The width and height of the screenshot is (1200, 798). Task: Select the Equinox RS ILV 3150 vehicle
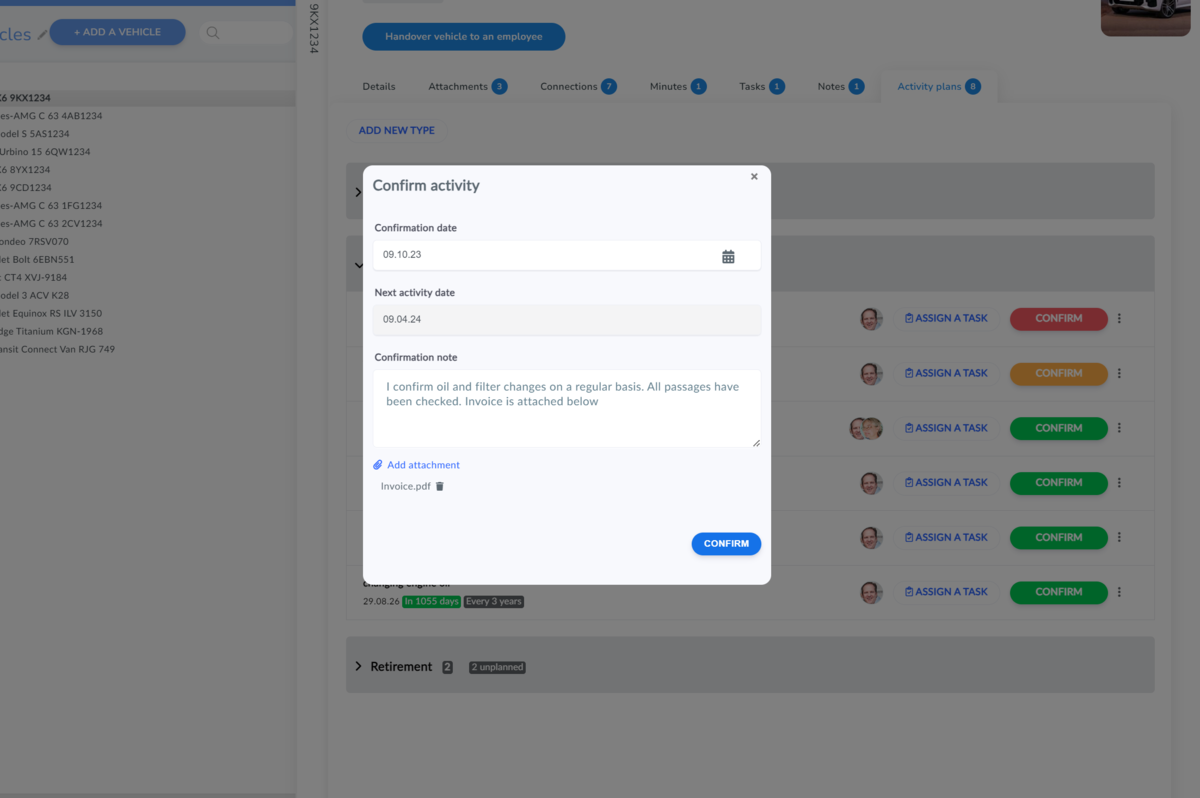click(147, 314)
